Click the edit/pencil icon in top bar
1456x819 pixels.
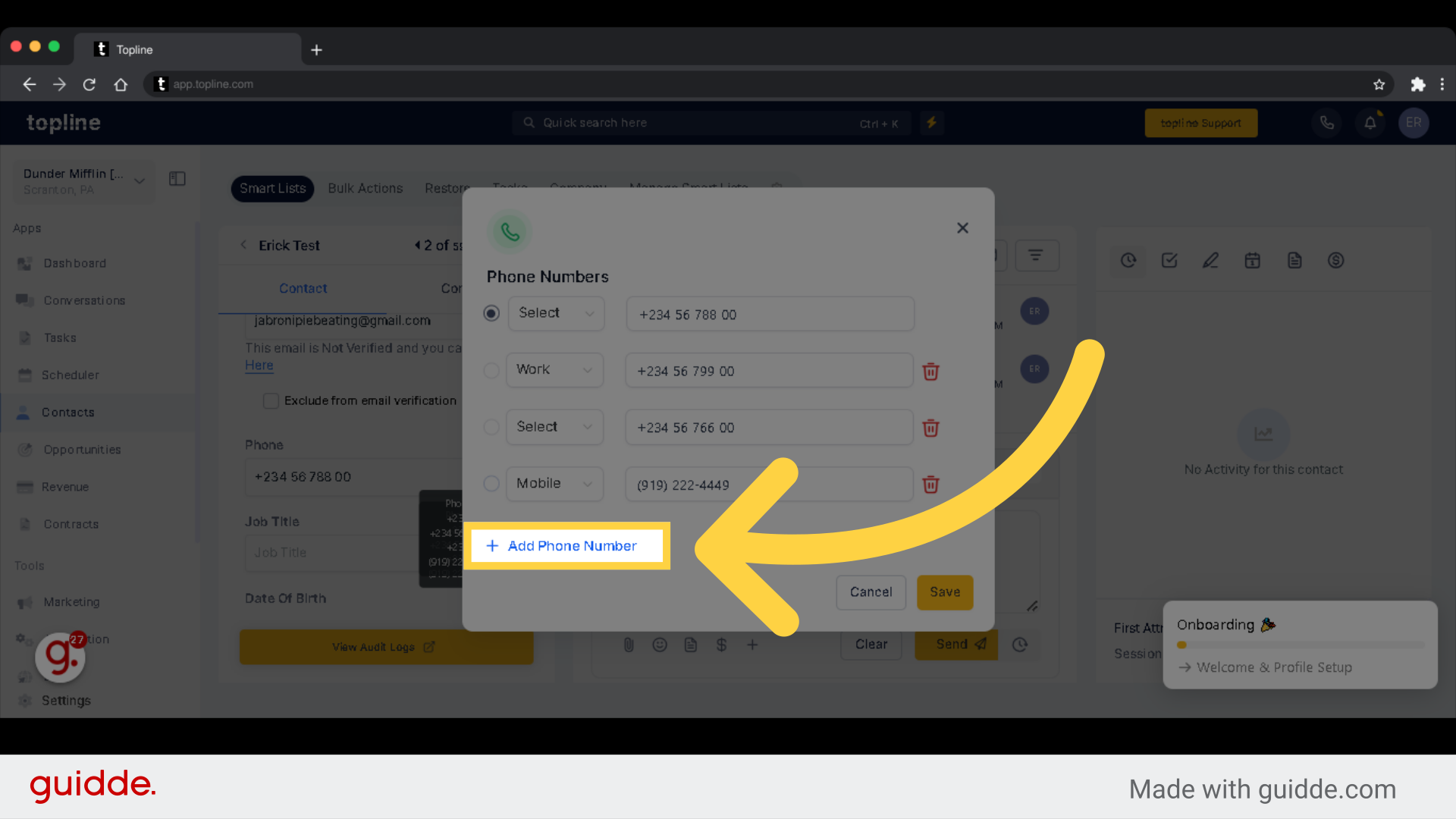(1211, 261)
